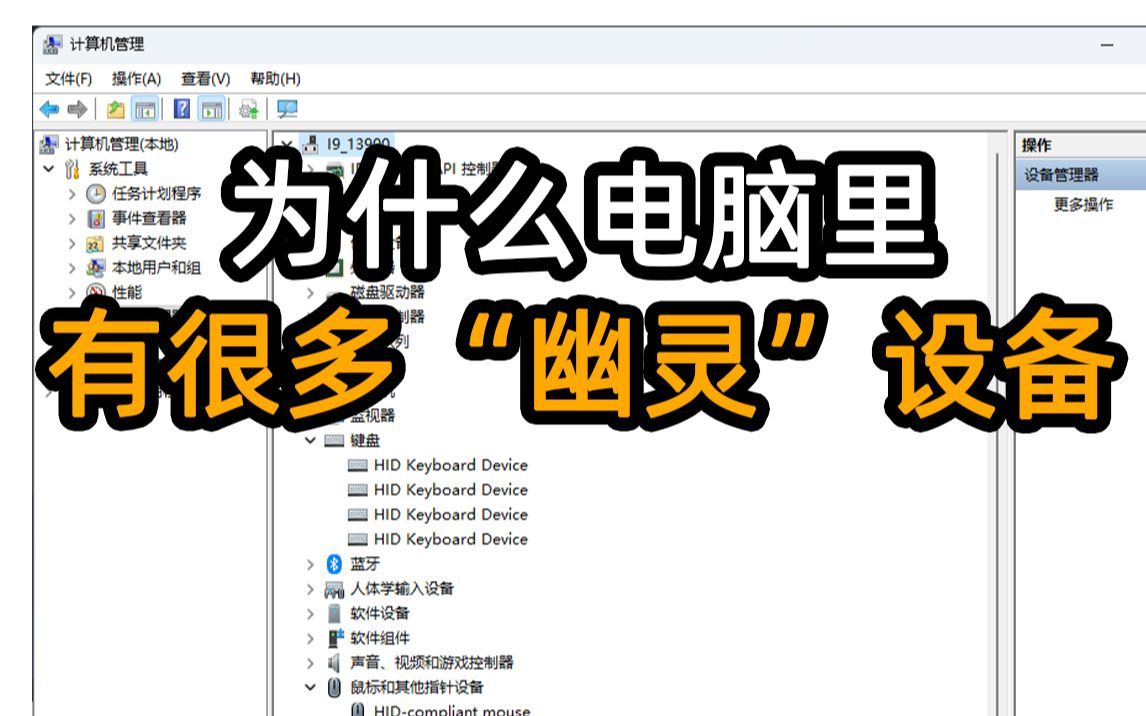Image resolution: width=1146 pixels, height=716 pixels.
Task: Select the first HID Keyboard Device entry
Action: pos(450,465)
